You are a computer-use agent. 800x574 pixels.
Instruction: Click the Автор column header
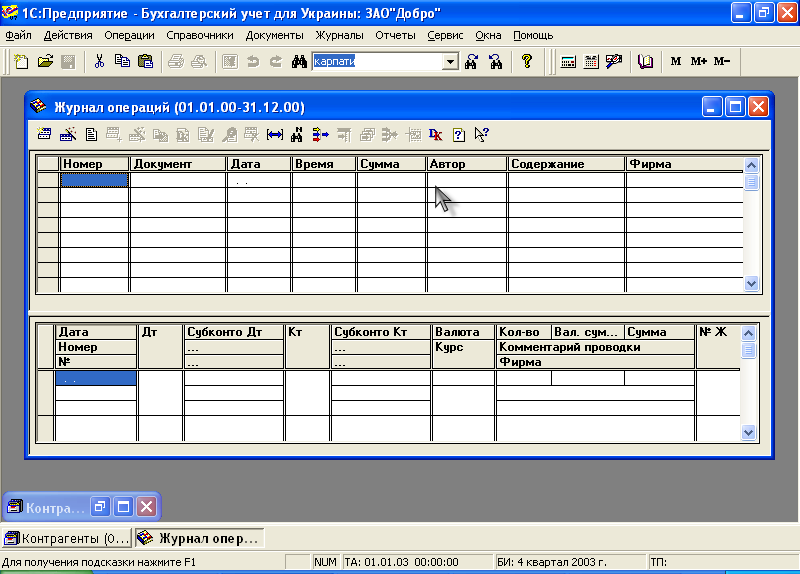(x=466, y=164)
